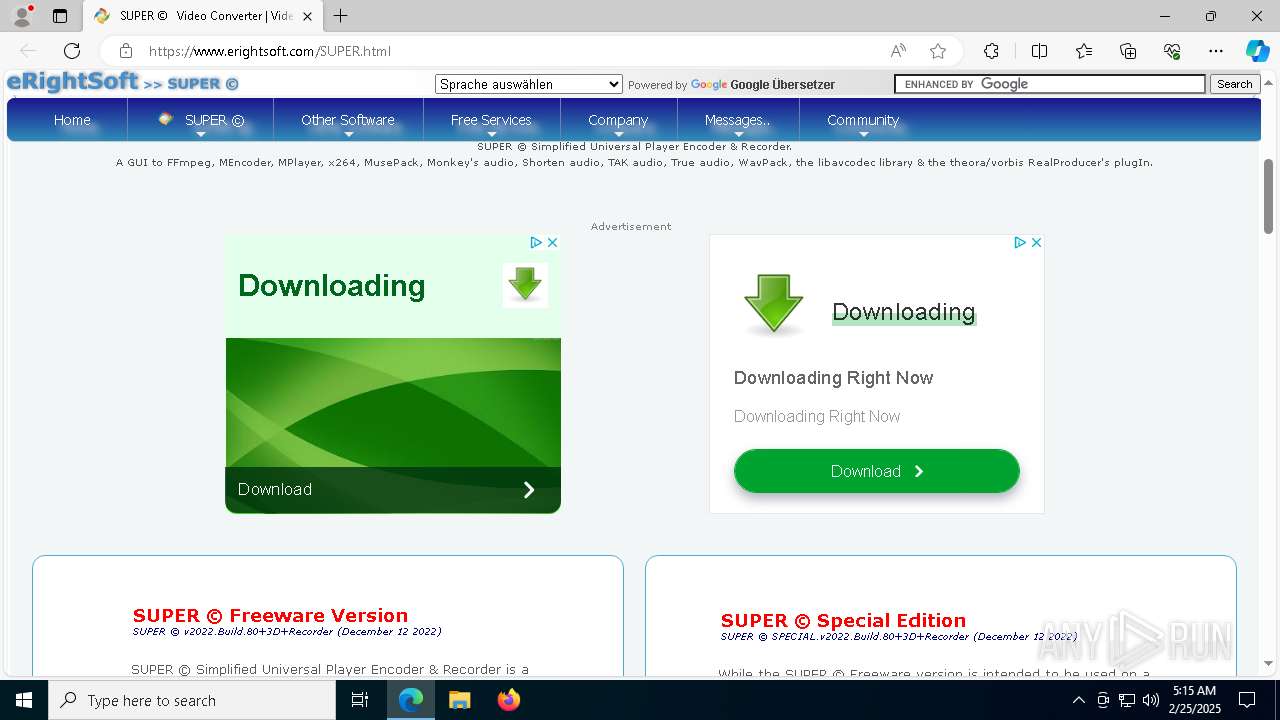The image size is (1280, 720).
Task: Show hidden system tray icons
Action: (x=1078, y=700)
